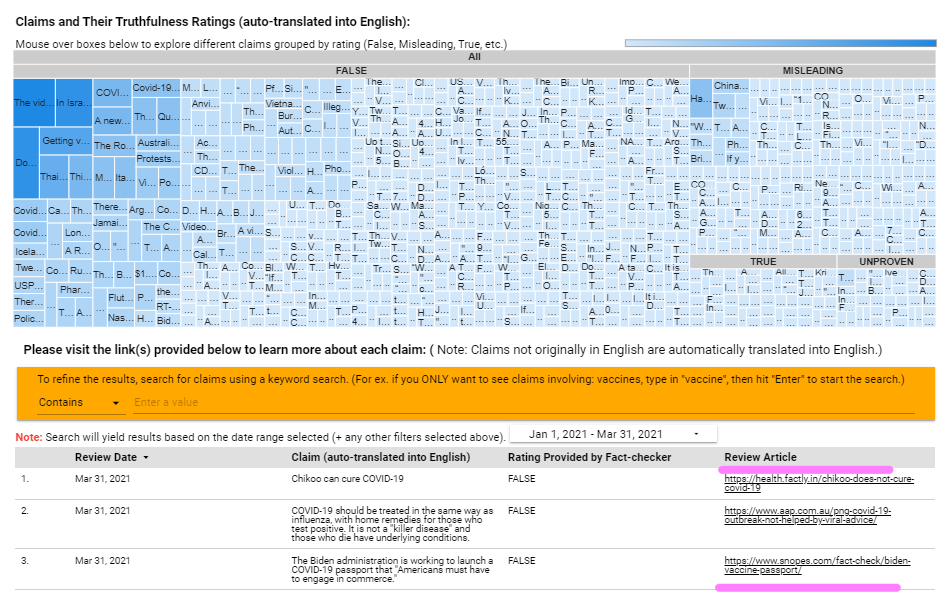Open the Contains filter dropdown
Image resolution: width=947 pixels, height=596 pixels.
coord(80,402)
